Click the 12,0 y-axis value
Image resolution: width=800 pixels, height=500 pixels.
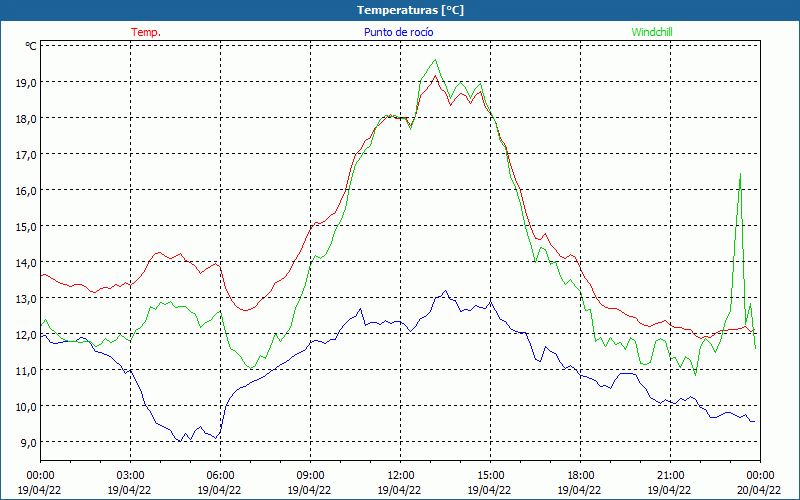click(x=28, y=334)
